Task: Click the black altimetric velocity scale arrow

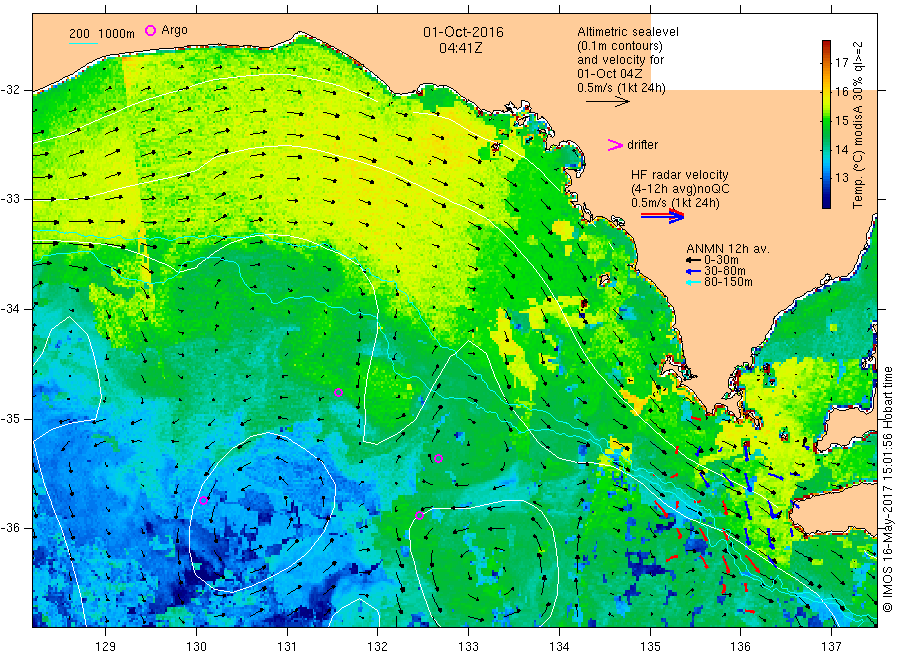Action: (607, 102)
